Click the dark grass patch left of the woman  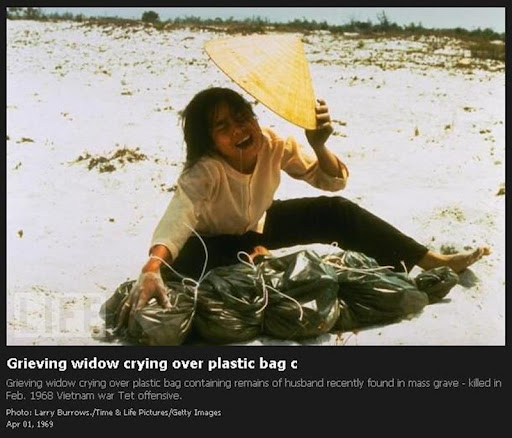tap(112, 158)
